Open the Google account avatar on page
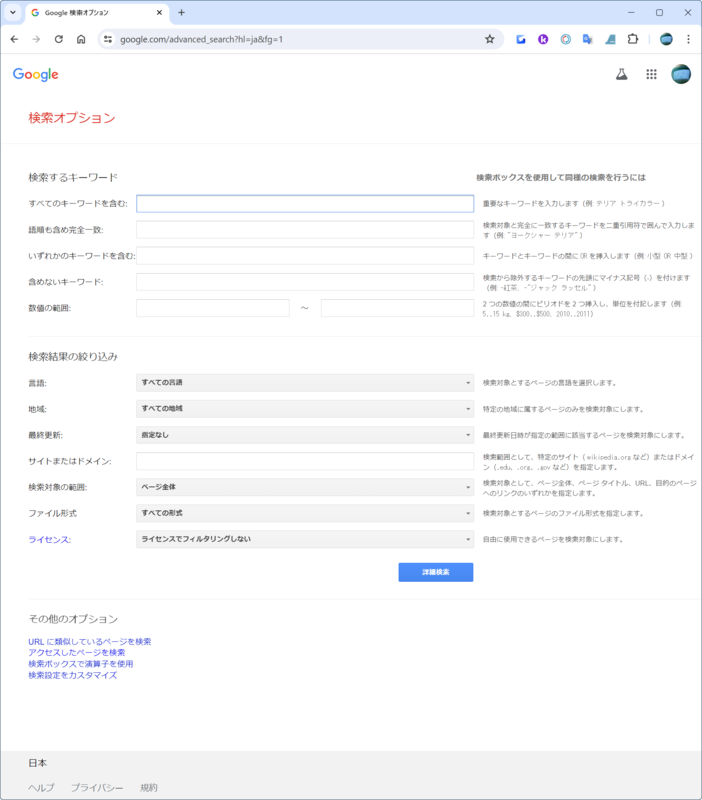Screen dimensions: 702x800 click(x=681, y=74)
